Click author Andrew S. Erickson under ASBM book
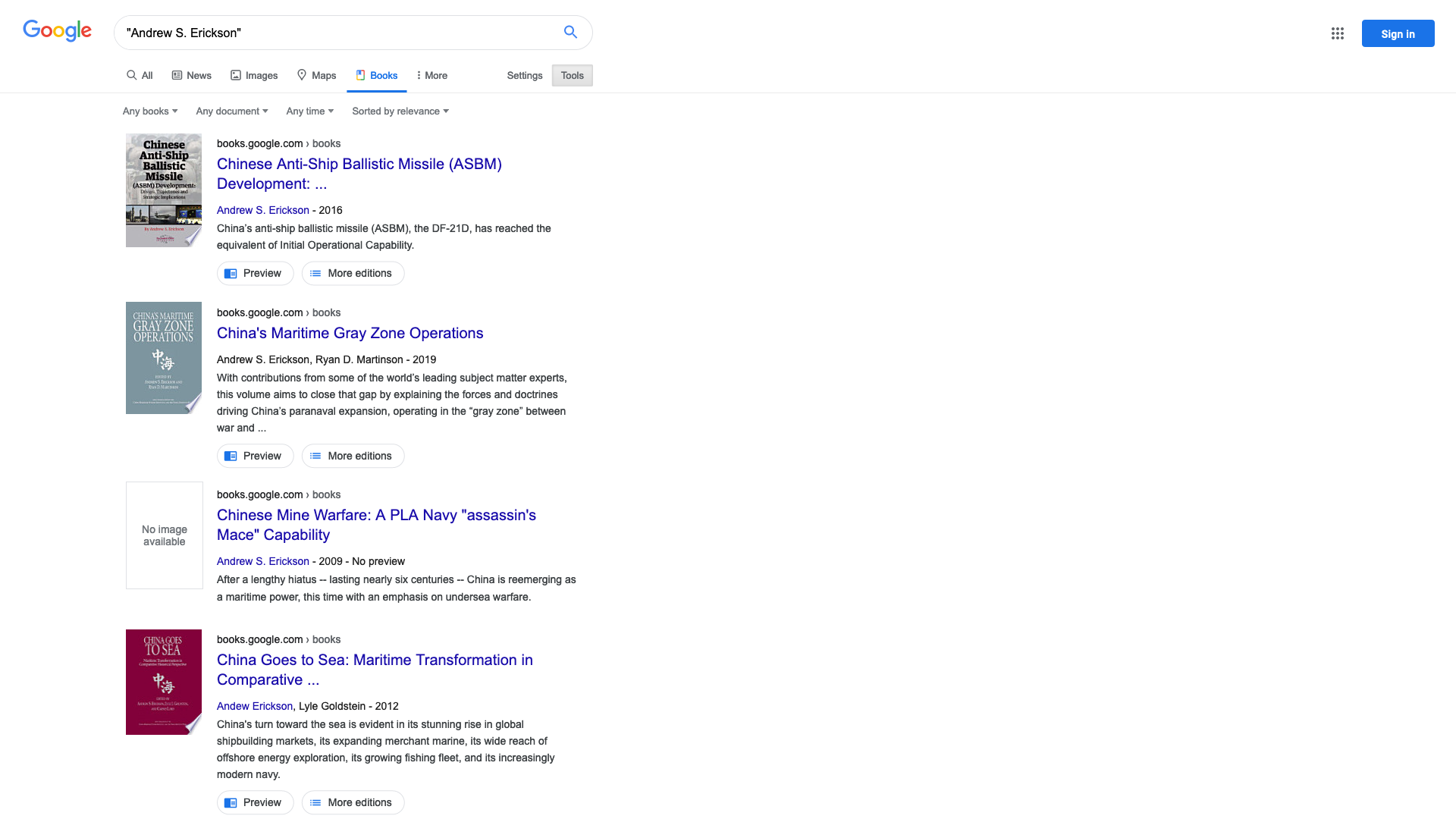The width and height of the screenshot is (1456, 819). click(x=263, y=210)
